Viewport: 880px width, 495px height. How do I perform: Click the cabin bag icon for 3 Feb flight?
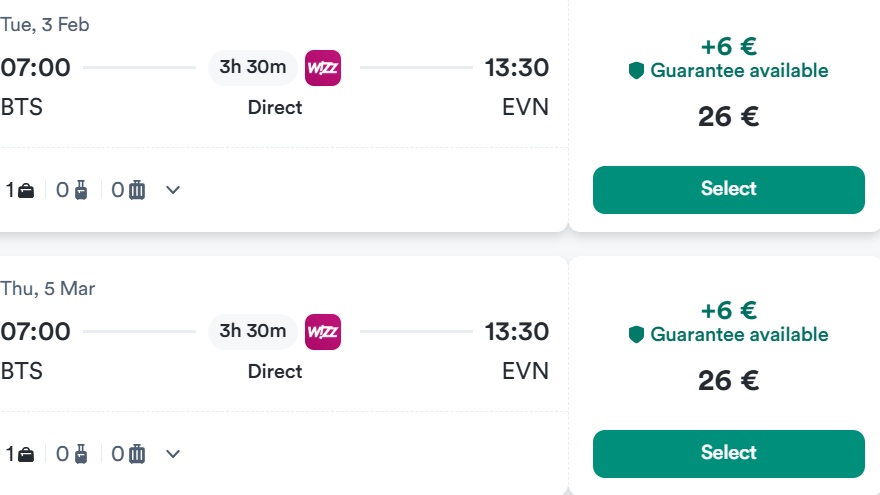[x=81, y=190]
